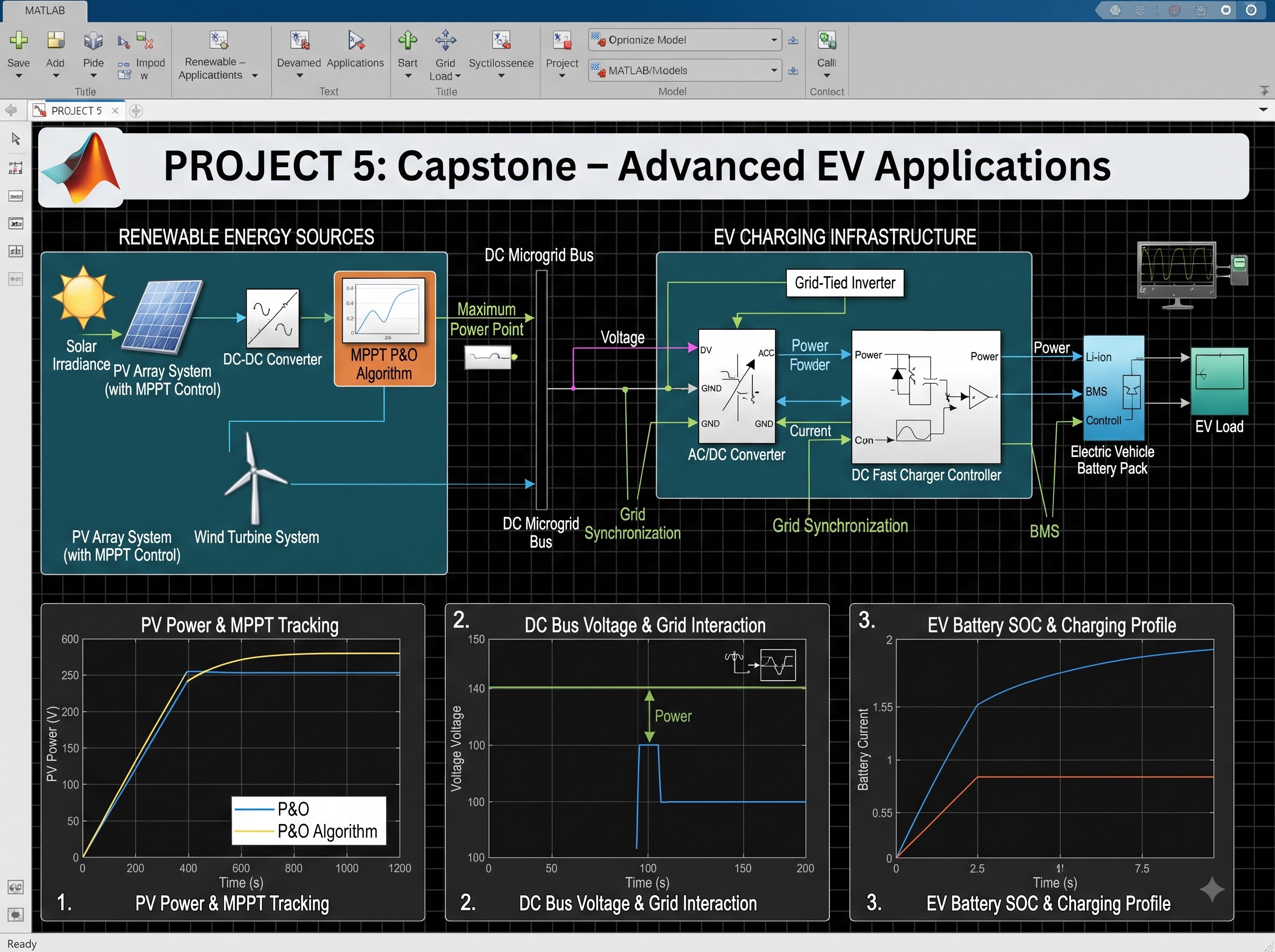
Task: Click the Syctilossence toolbar icon
Action: coord(501,40)
